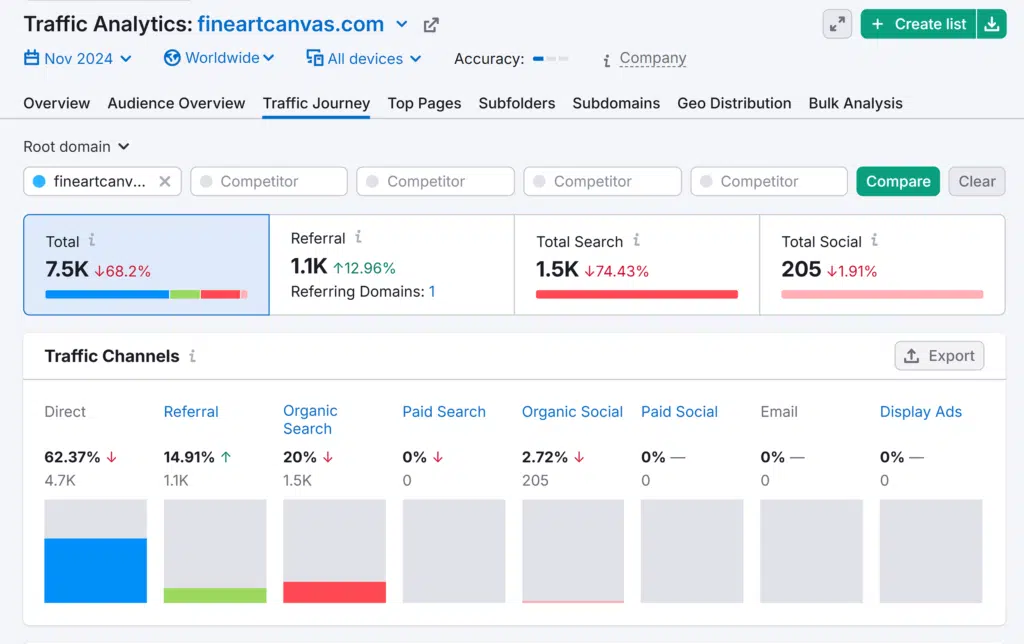Open the Nov 2024 date dropdown

78,59
